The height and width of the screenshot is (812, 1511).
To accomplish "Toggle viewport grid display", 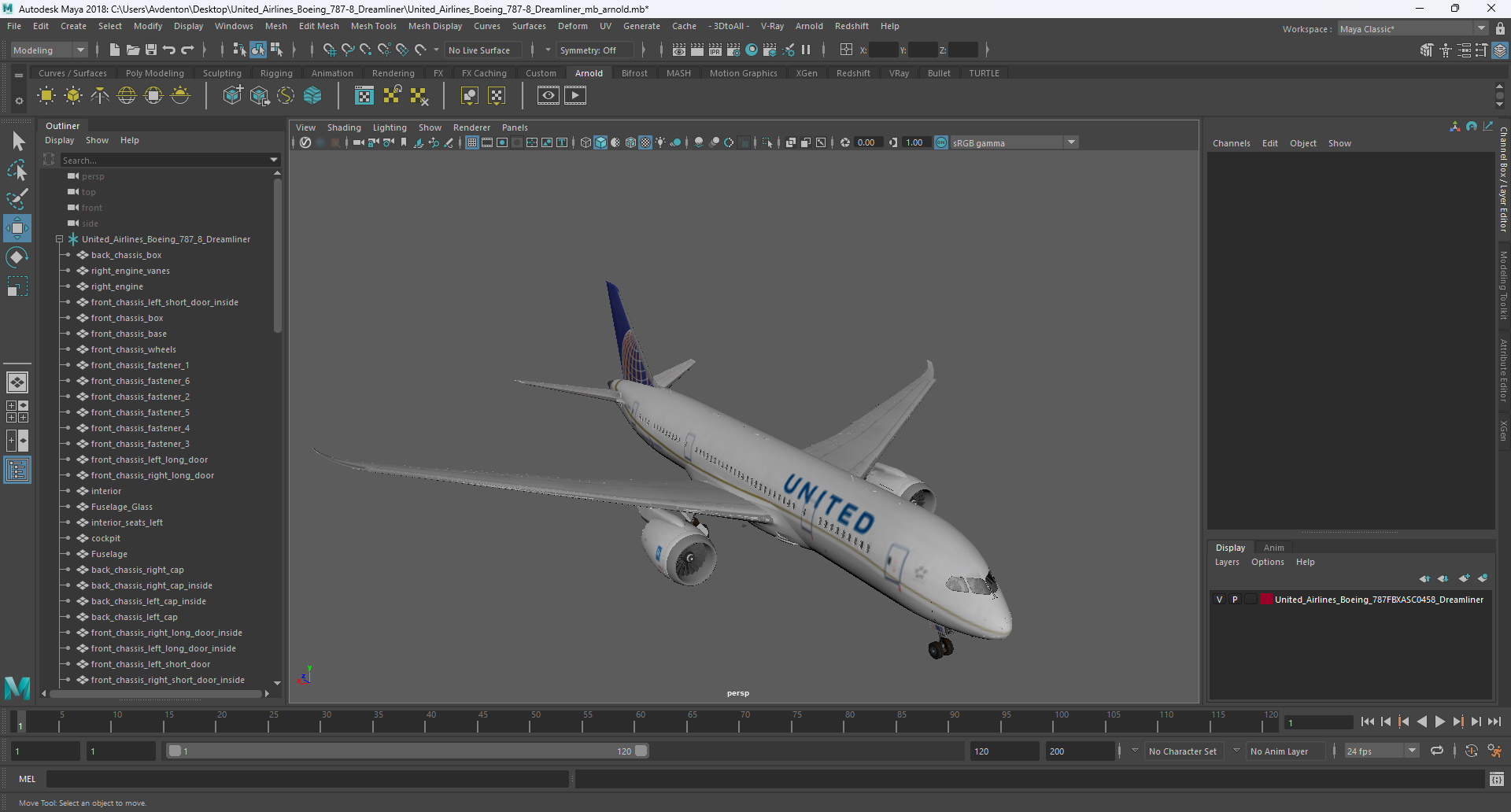I will point(472,142).
